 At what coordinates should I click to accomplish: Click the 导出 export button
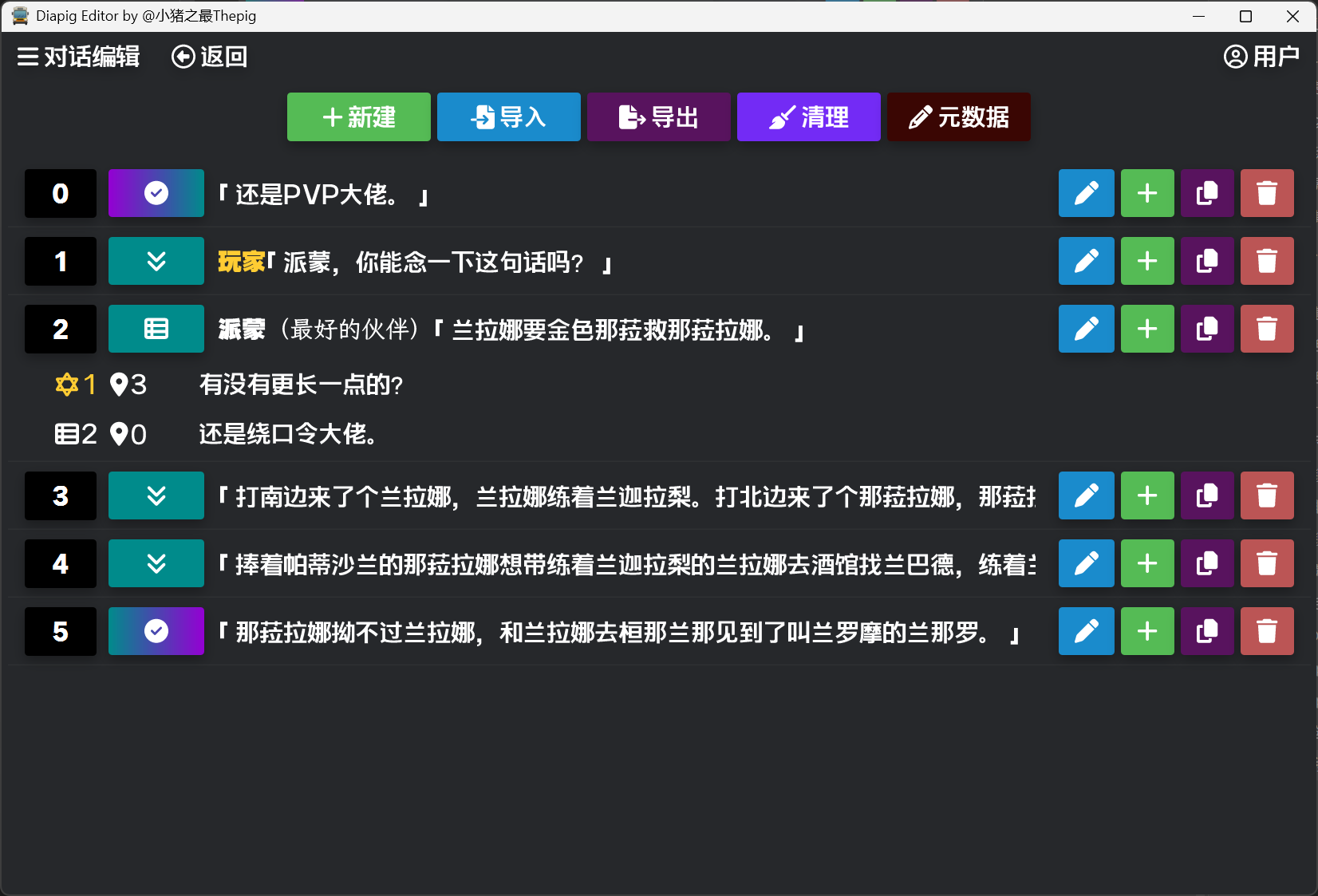pyautogui.click(x=658, y=117)
